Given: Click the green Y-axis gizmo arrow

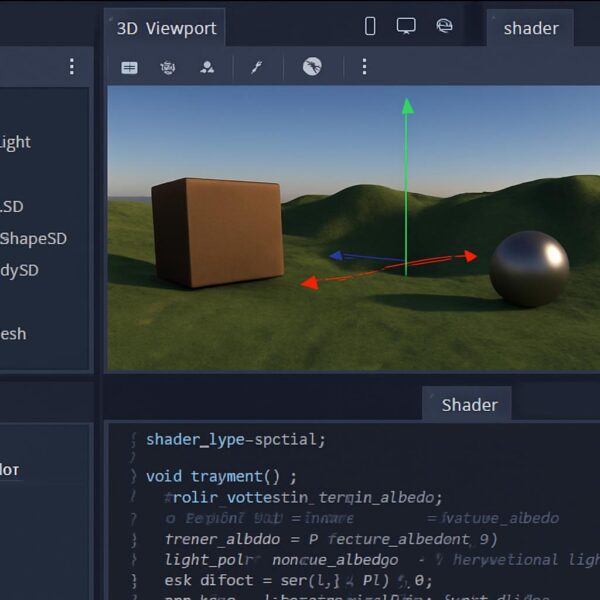Looking at the screenshot, I should click(x=408, y=106).
